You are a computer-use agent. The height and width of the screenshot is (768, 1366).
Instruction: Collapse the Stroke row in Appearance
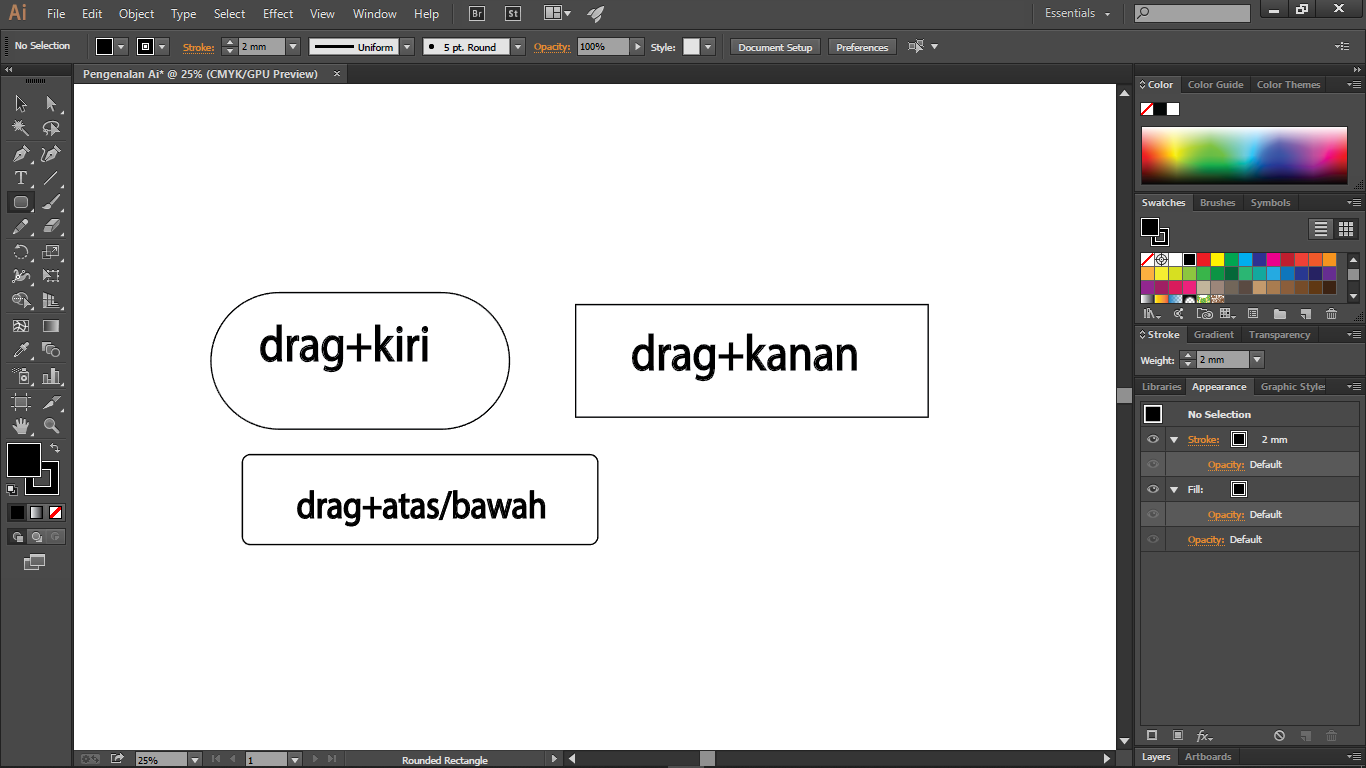point(1174,439)
